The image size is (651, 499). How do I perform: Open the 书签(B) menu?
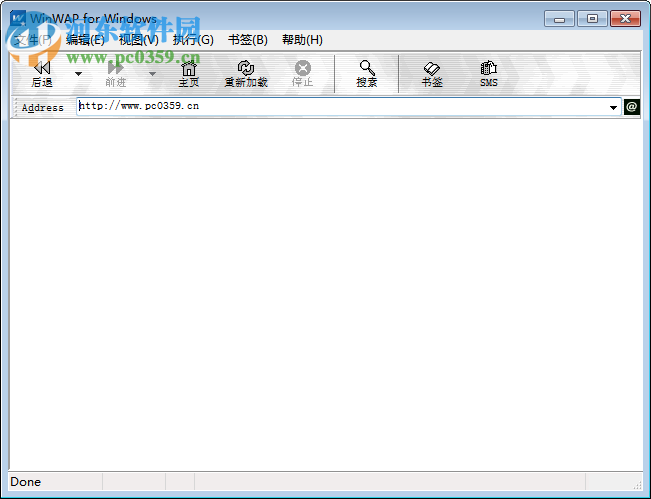[x=248, y=40]
